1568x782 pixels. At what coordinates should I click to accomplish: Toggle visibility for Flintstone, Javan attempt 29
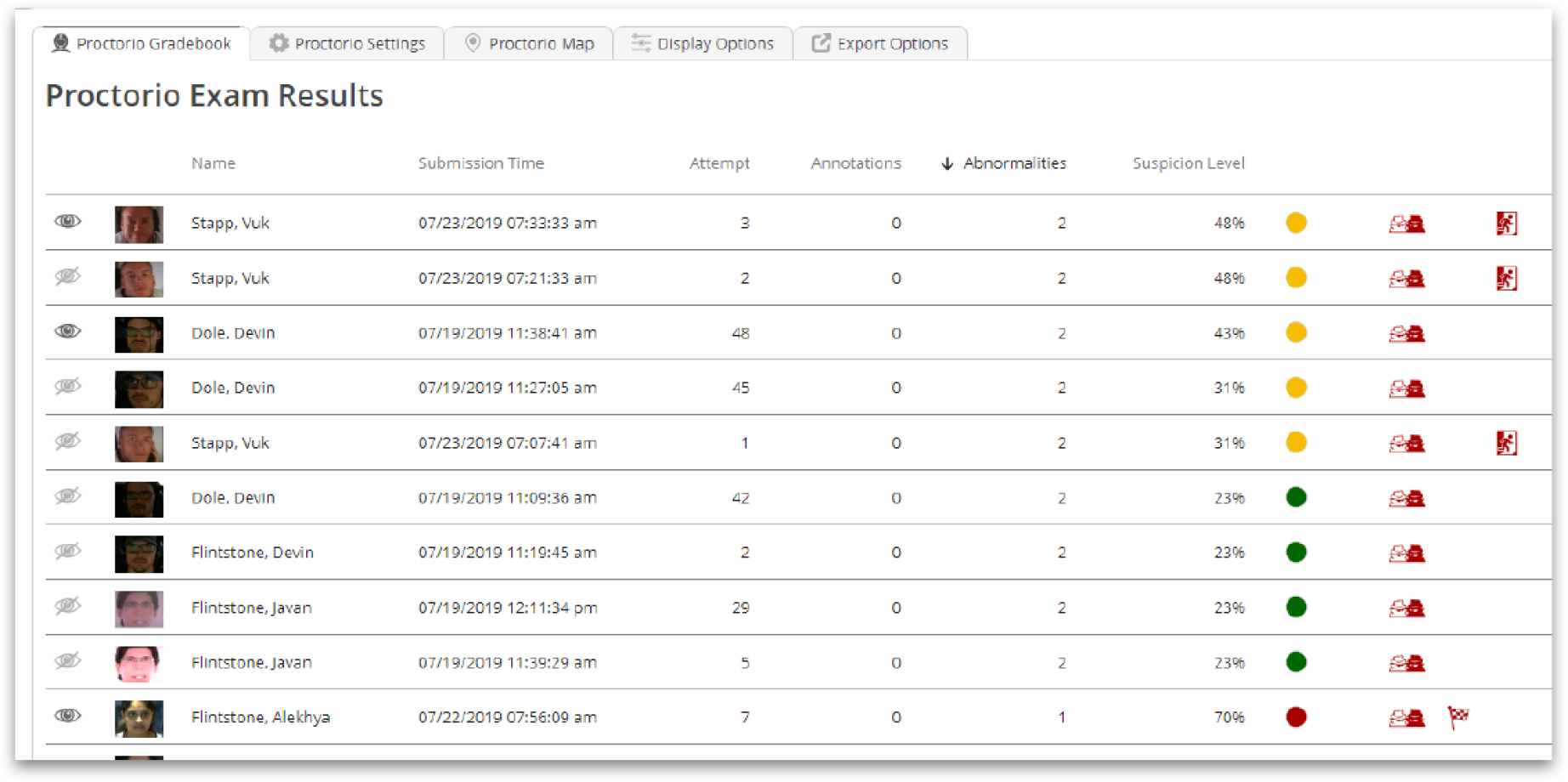[68, 605]
